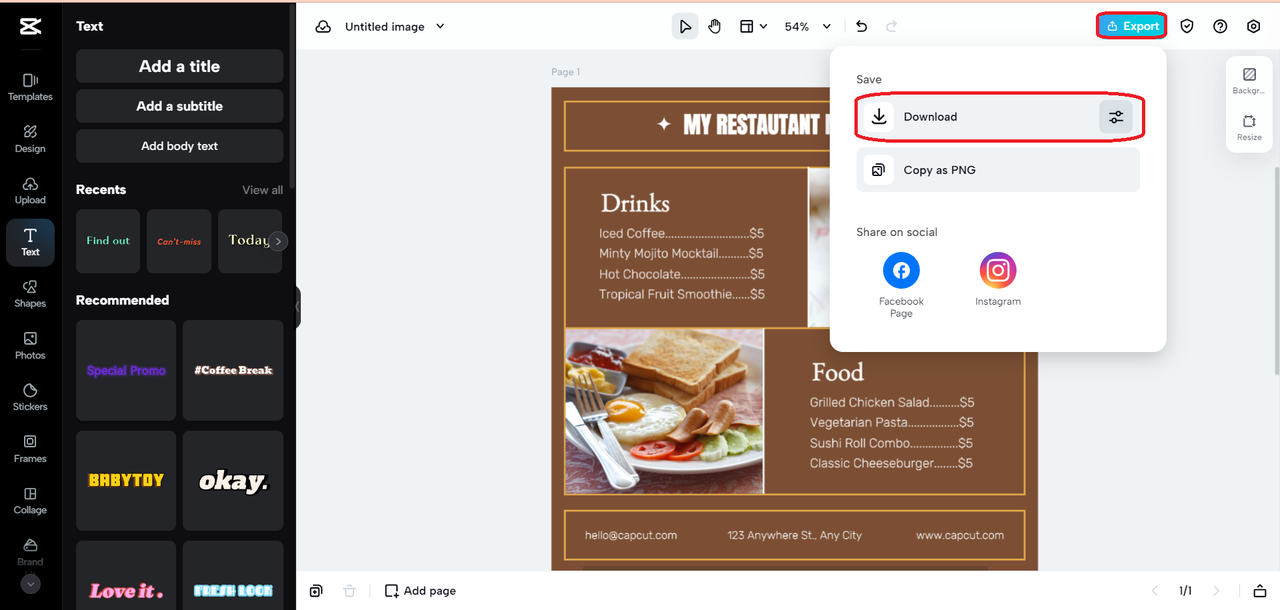Screen dimensions: 1280x610
Task: Apply the 'okay.' text preset
Action: pyautogui.click(x=233, y=481)
